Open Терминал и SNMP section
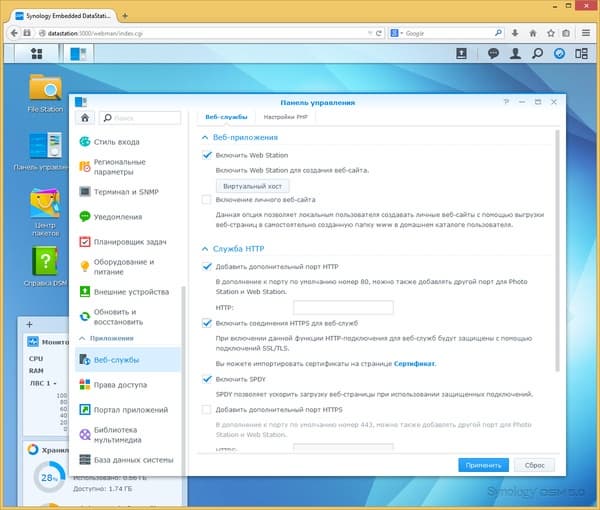 128,192
